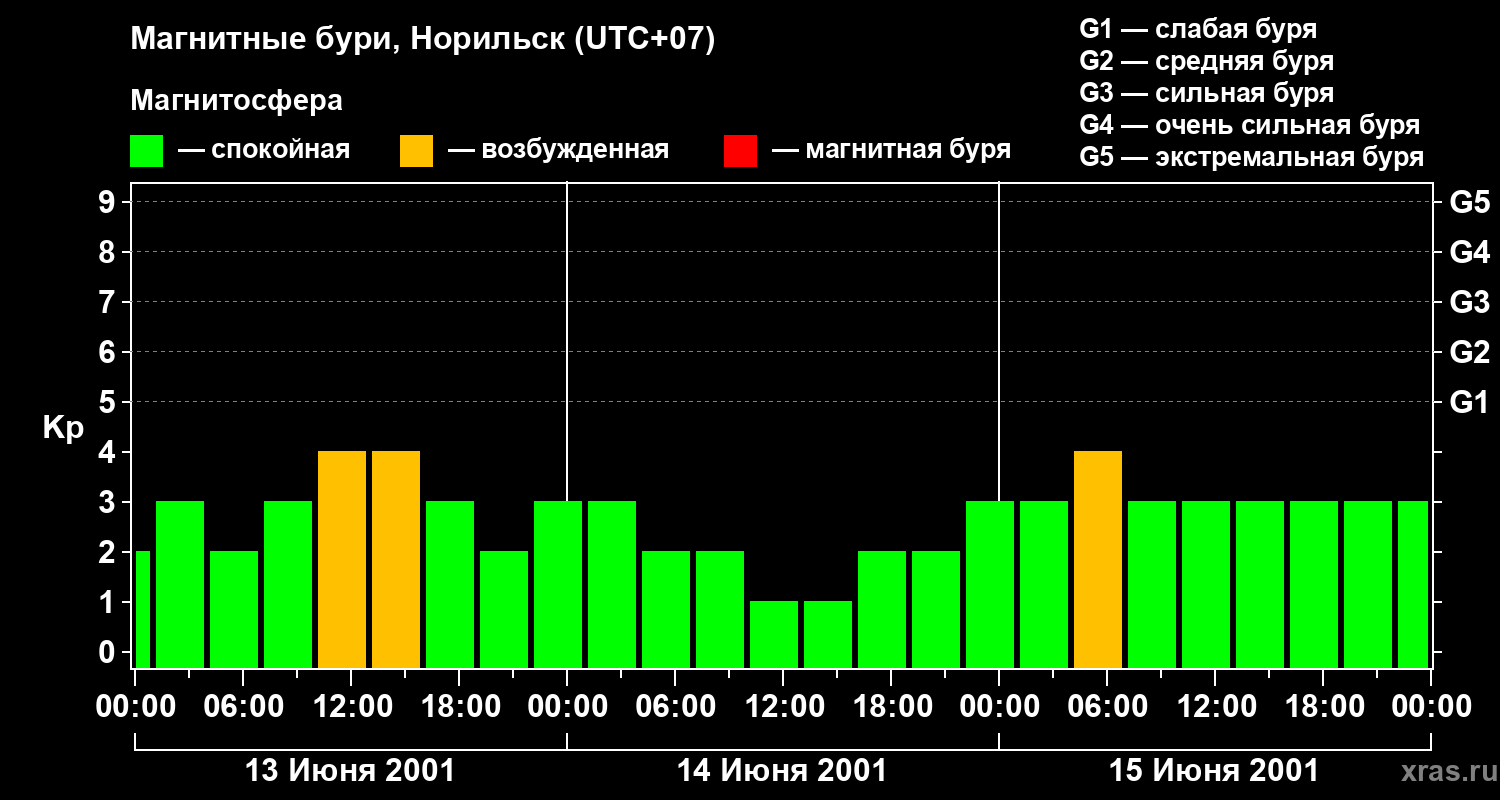
Task: Select the line G2 — средняя буря
Action: 1207,61
